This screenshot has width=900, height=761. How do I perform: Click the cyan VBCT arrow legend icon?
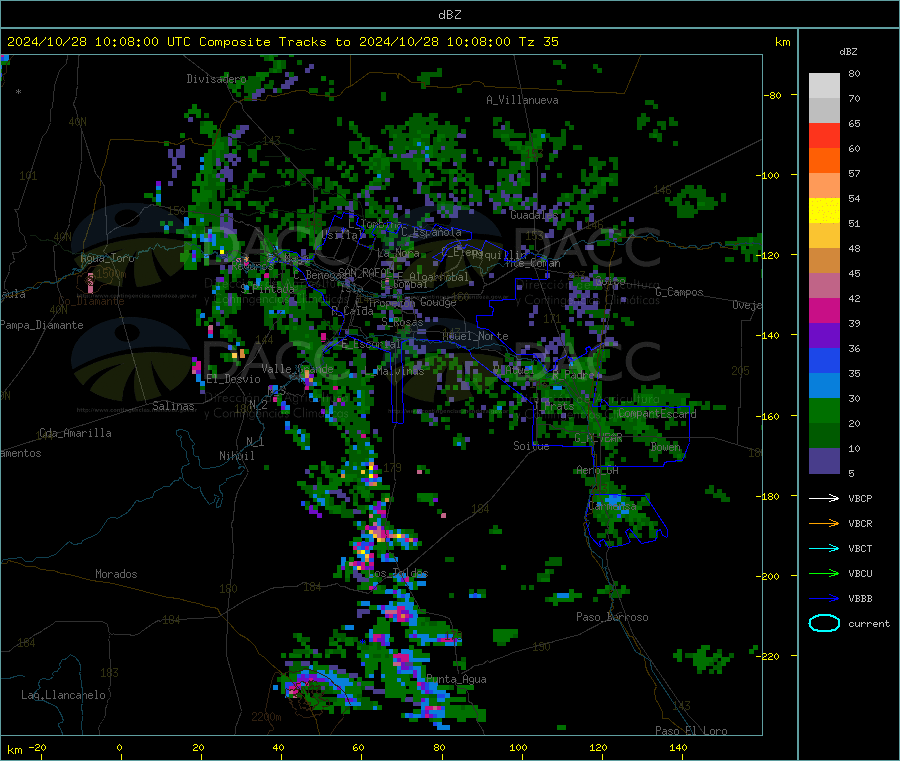(824, 549)
